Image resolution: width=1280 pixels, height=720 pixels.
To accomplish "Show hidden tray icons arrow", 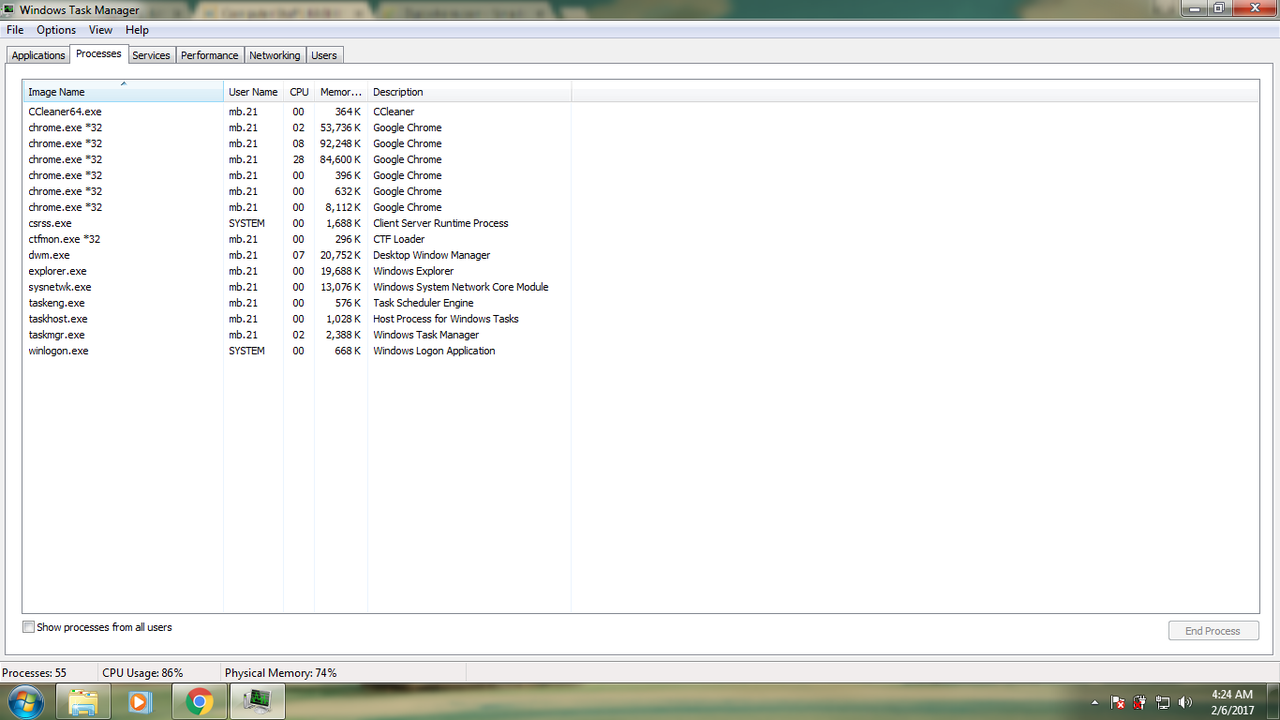I will (1095, 702).
